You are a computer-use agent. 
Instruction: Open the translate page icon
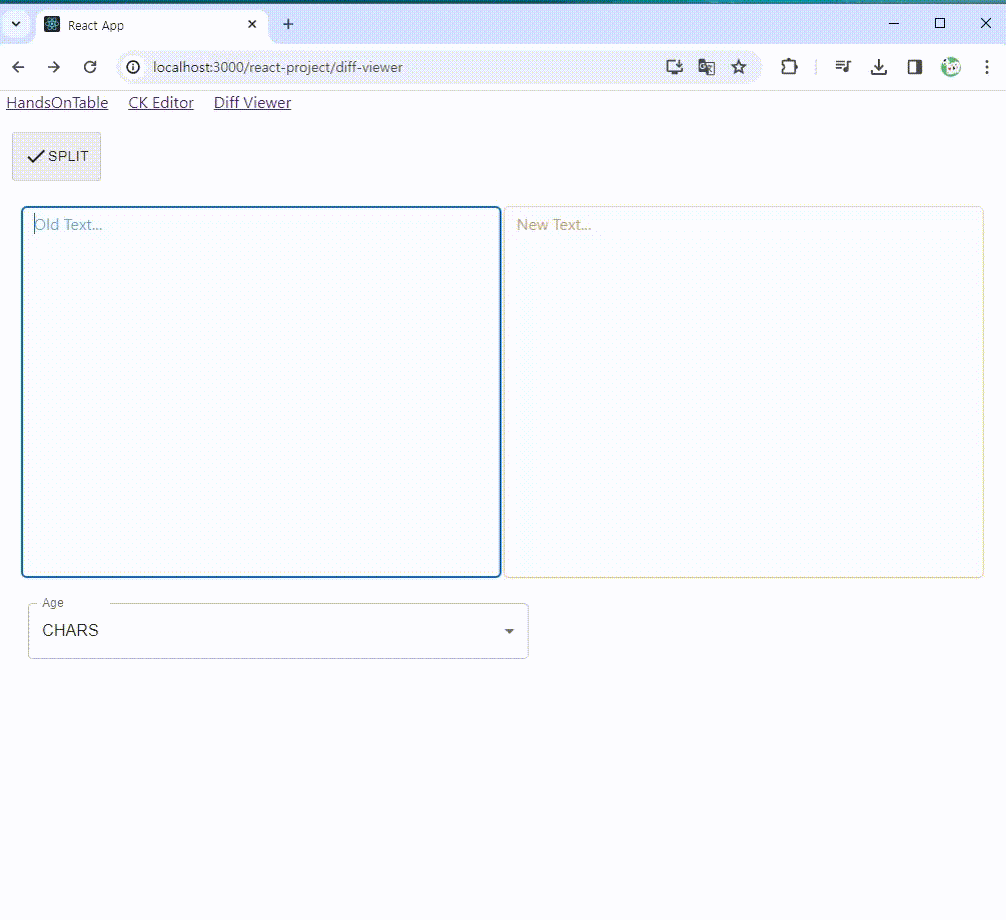click(x=706, y=67)
